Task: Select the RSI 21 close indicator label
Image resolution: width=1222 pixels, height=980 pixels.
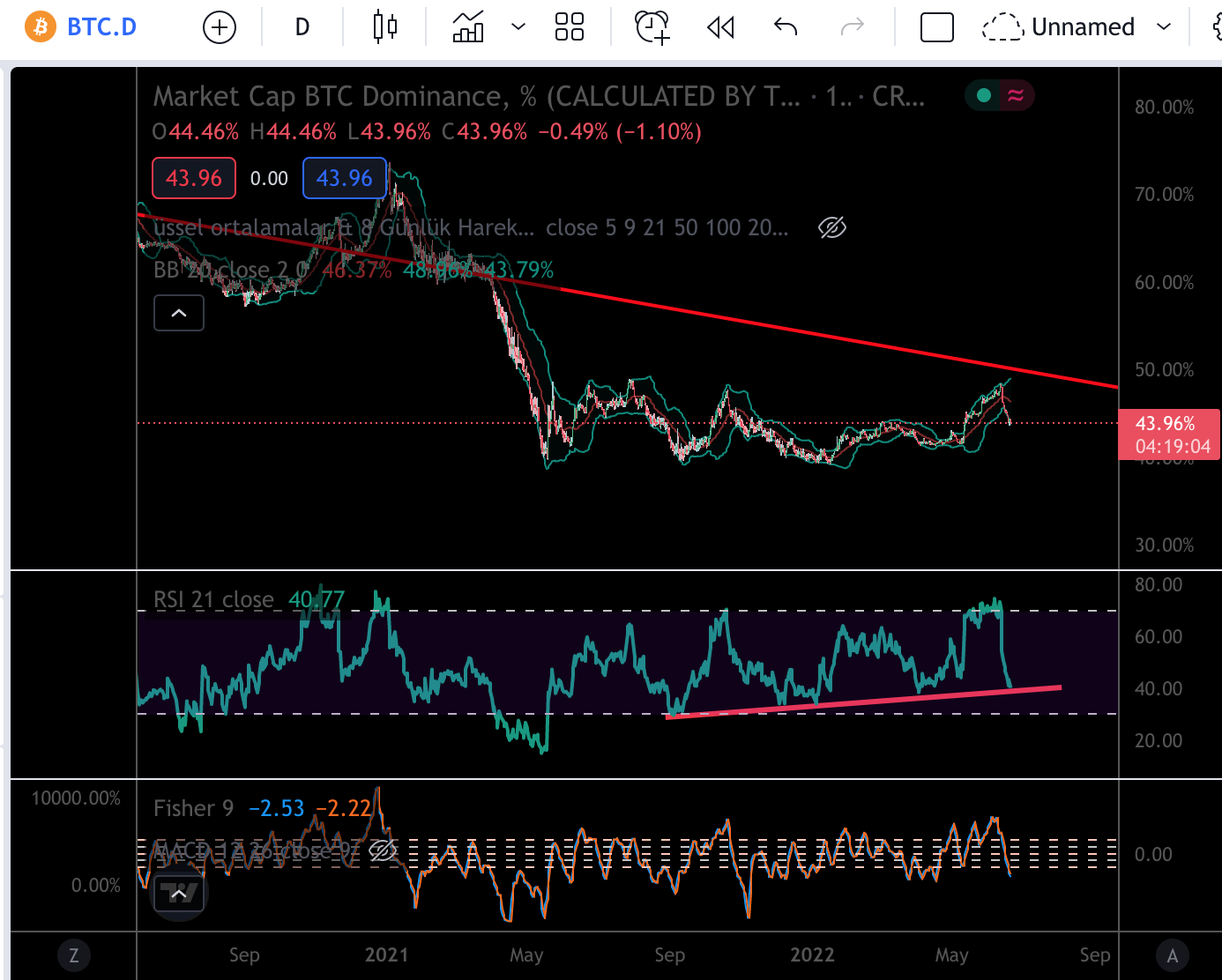Action: 213,600
